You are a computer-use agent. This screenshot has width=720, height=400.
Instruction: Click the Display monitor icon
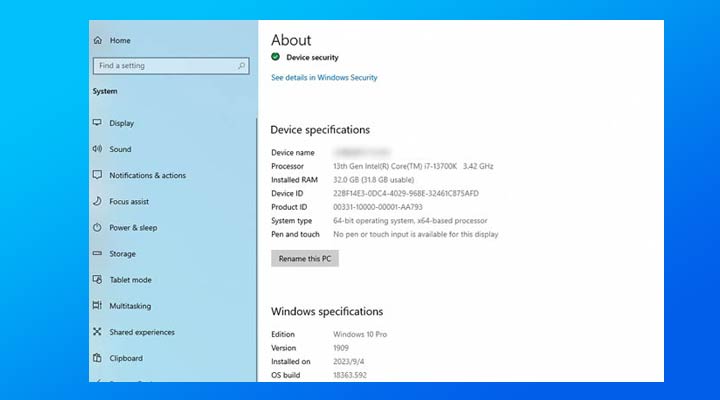click(x=97, y=123)
